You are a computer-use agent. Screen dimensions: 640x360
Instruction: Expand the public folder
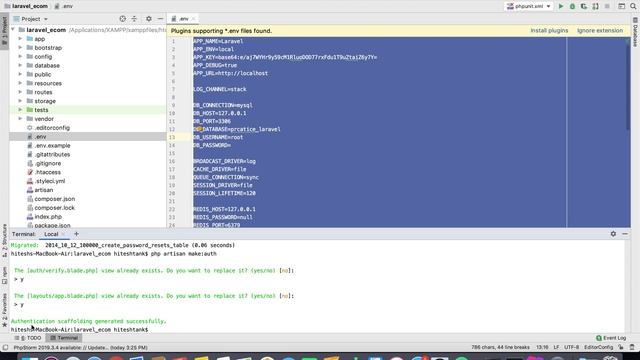tap(20, 74)
